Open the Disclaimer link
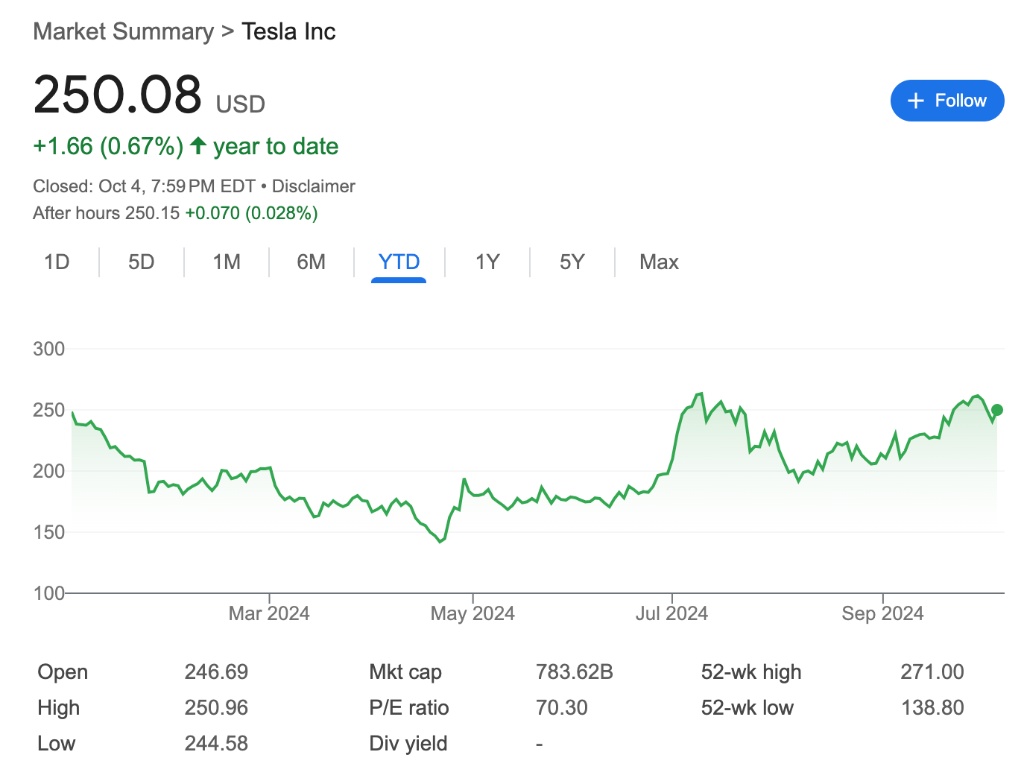The width and height of the screenshot is (1024, 772). pyautogui.click(x=313, y=186)
